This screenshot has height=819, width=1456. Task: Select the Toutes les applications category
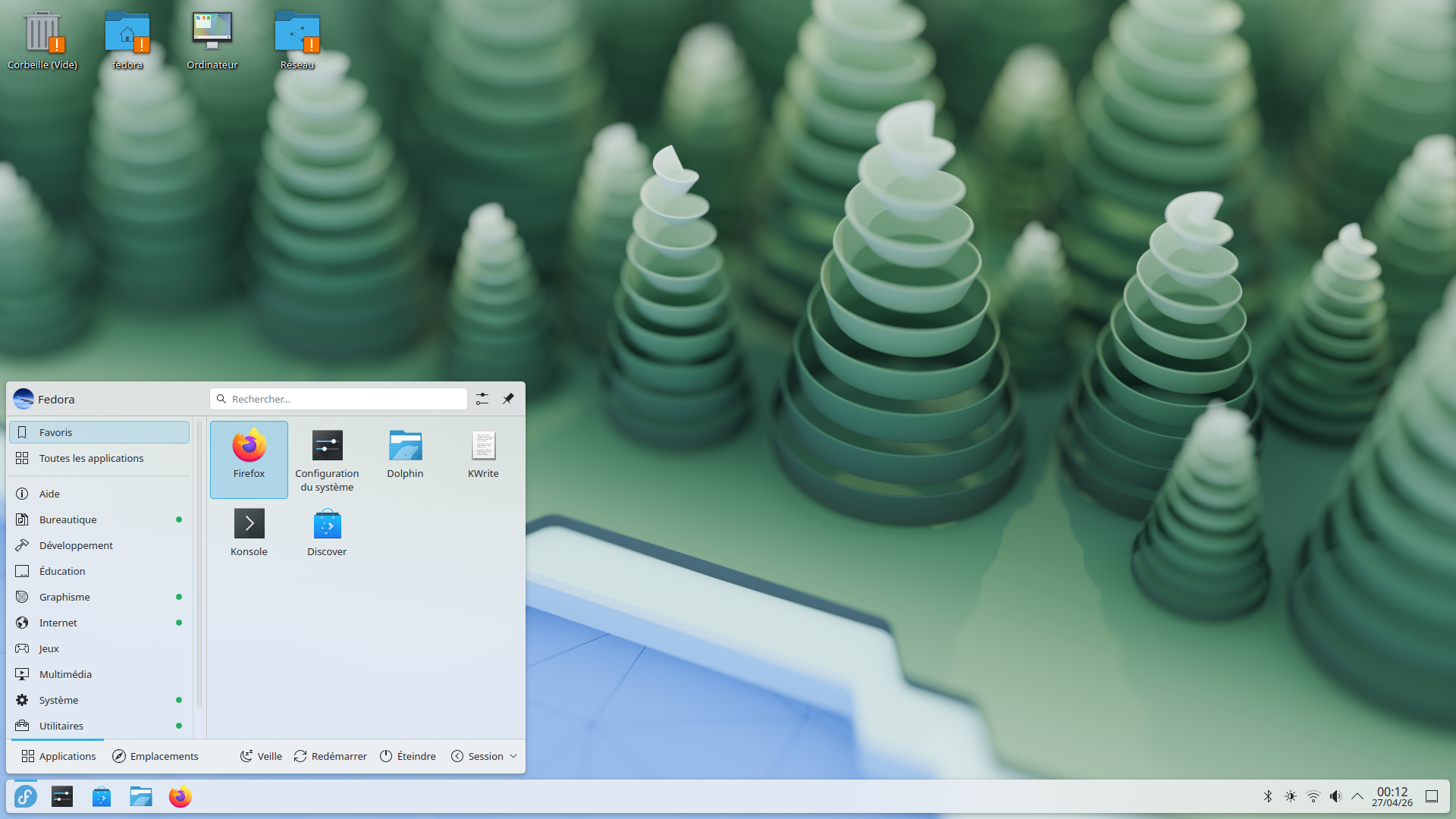coord(91,458)
